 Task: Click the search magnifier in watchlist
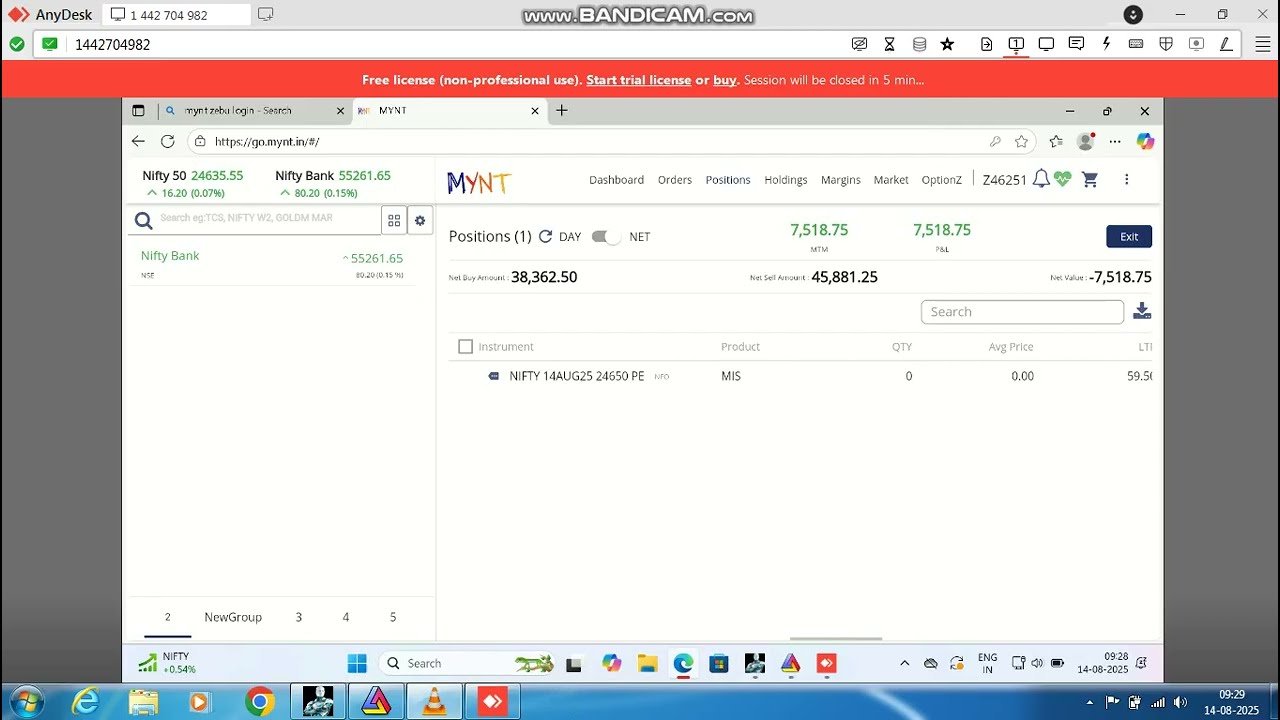pyautogui.click(x=143, y=219)
